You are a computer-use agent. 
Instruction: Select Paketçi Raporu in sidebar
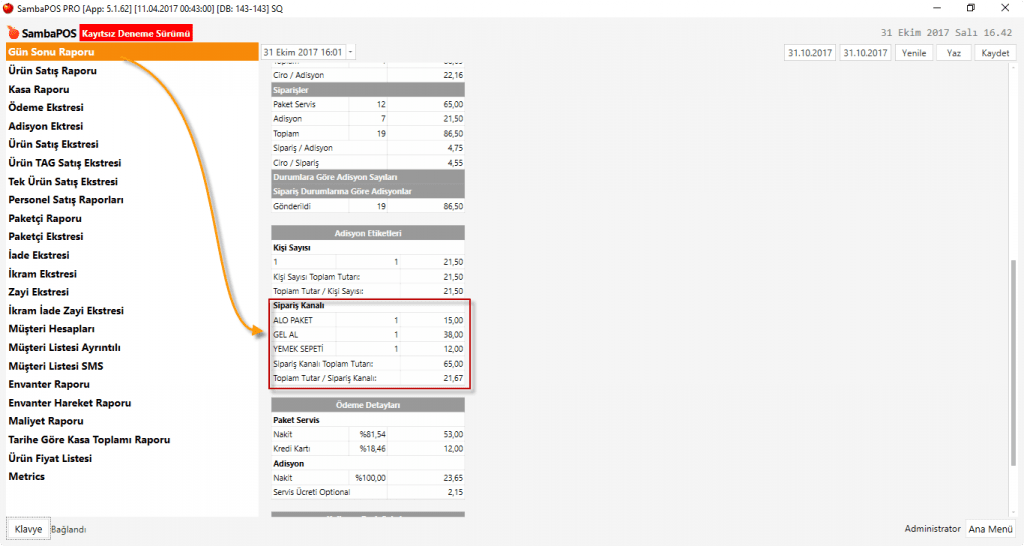pyautogui.click(x=45, y=218)
